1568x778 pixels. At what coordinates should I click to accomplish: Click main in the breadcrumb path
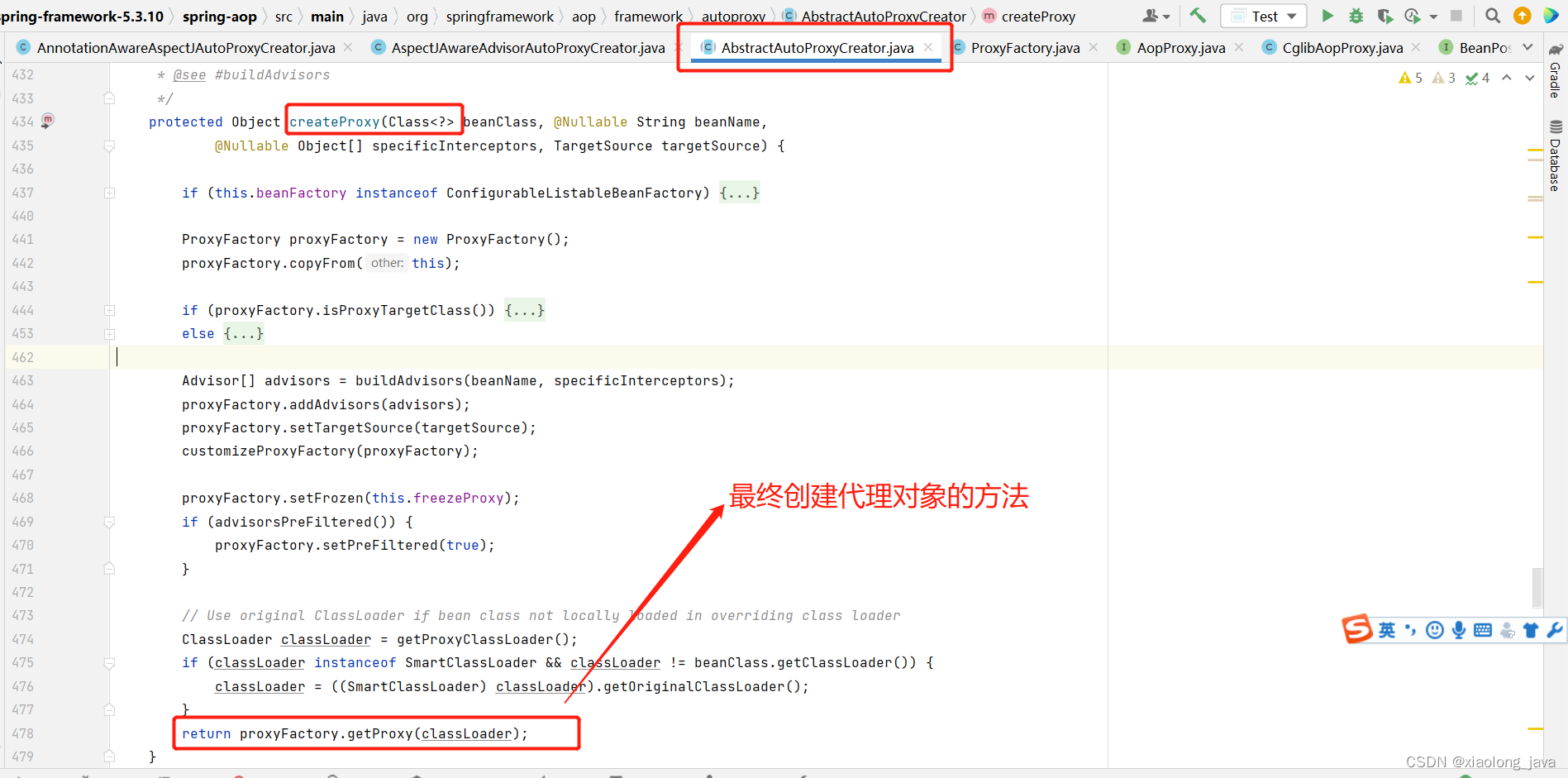click(327, 17)
